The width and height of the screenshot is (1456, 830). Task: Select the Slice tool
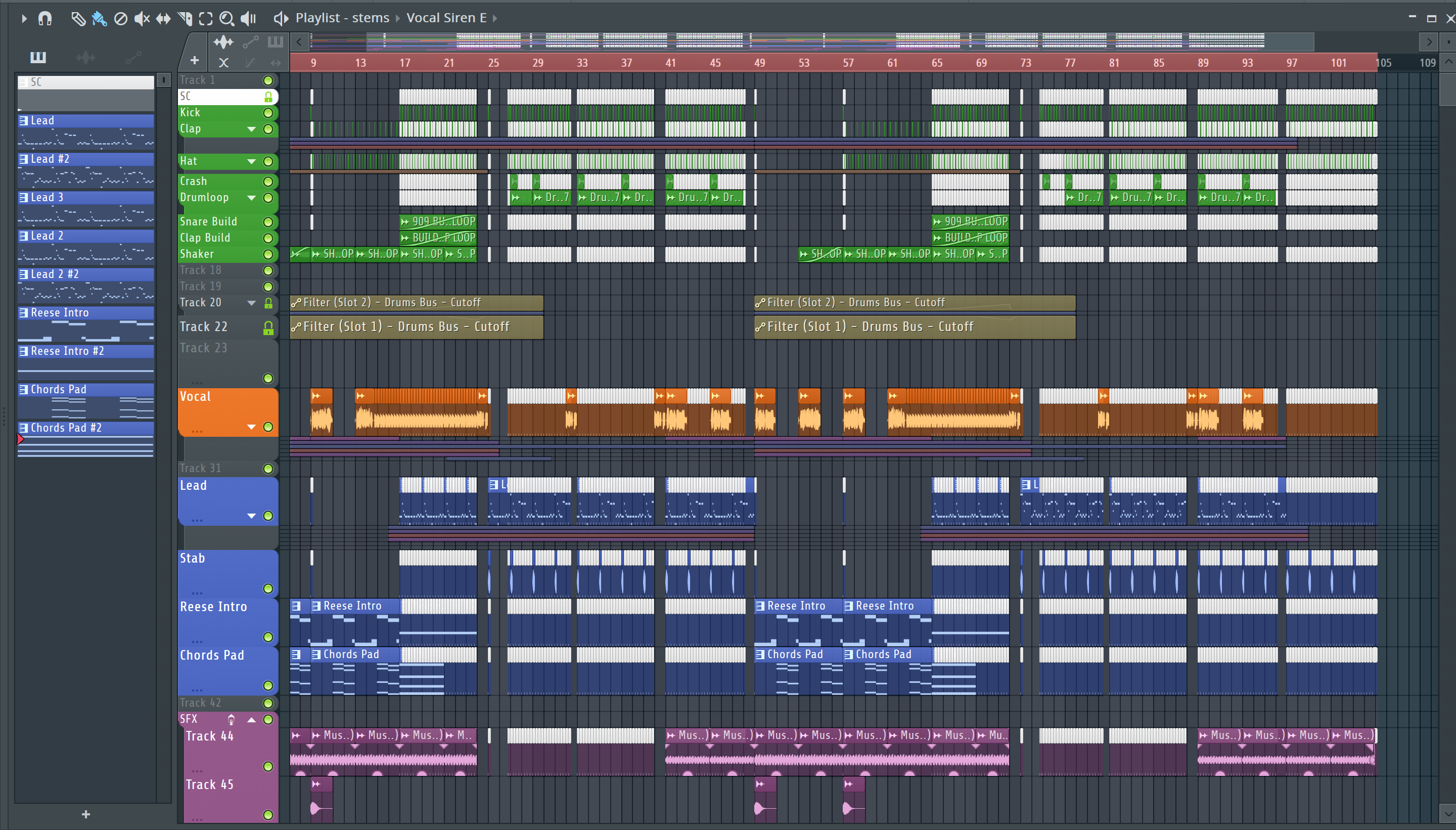[185, 19]
